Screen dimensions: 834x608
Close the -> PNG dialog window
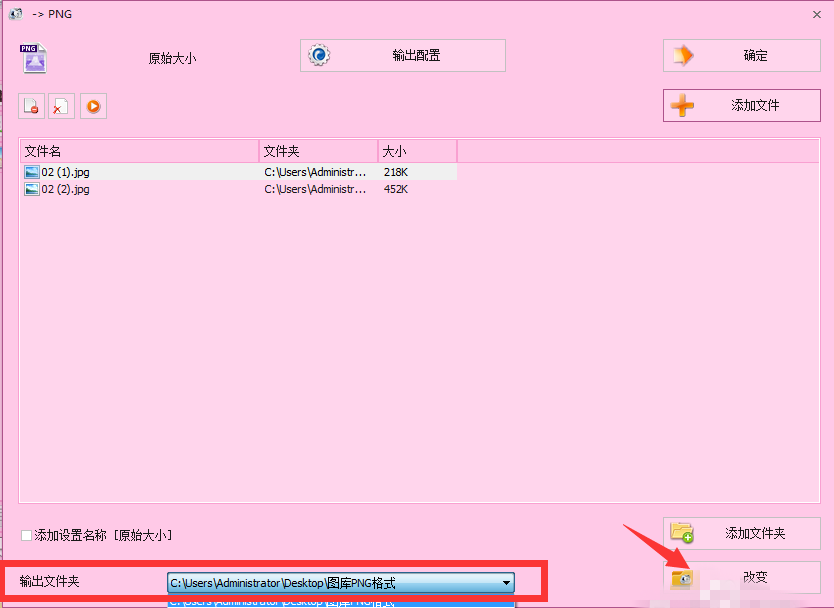click(817, 14)
